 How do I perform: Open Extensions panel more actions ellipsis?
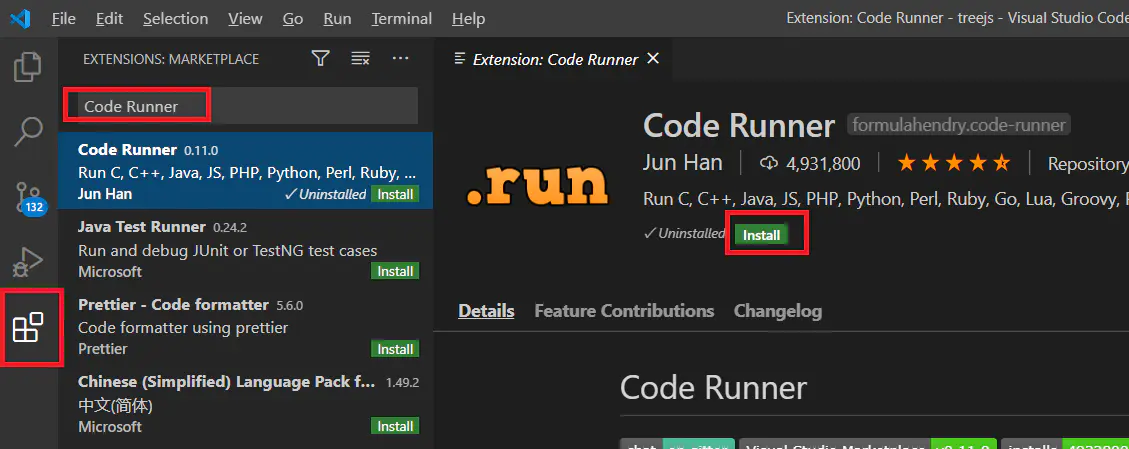coord(400,59)
